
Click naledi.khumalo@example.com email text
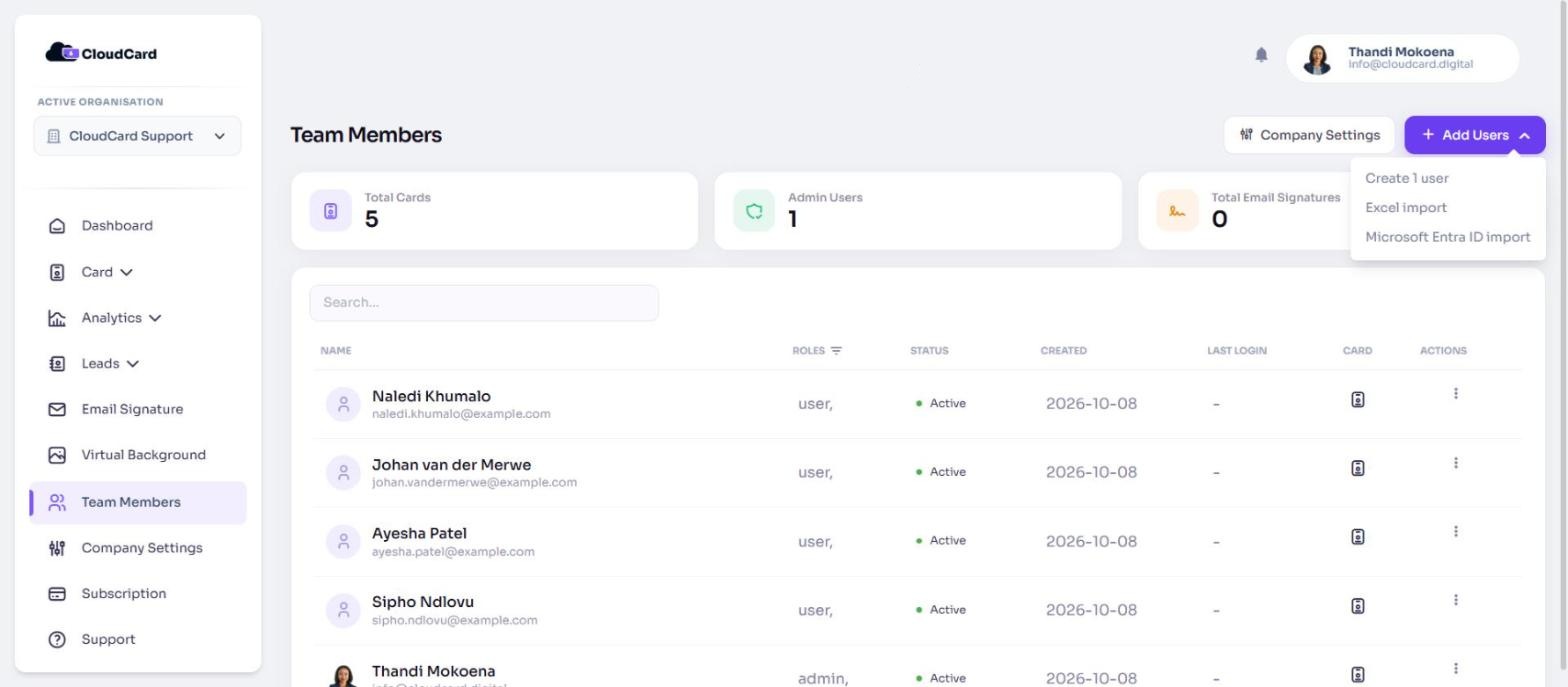point(461,414)
